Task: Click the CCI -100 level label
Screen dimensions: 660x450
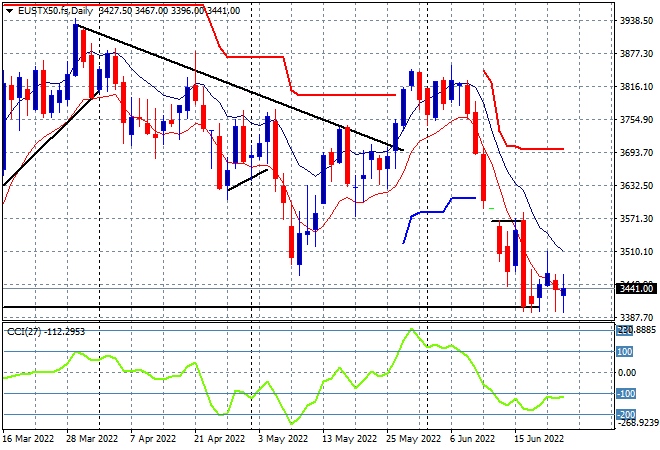Action: pos(625,394)
